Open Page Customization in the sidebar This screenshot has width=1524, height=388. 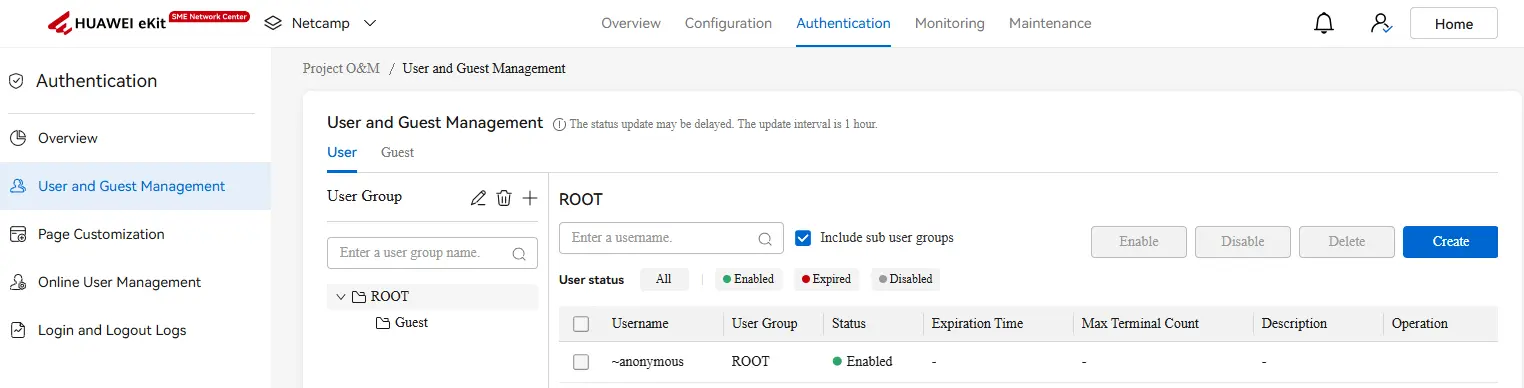[x=135, y=234]
